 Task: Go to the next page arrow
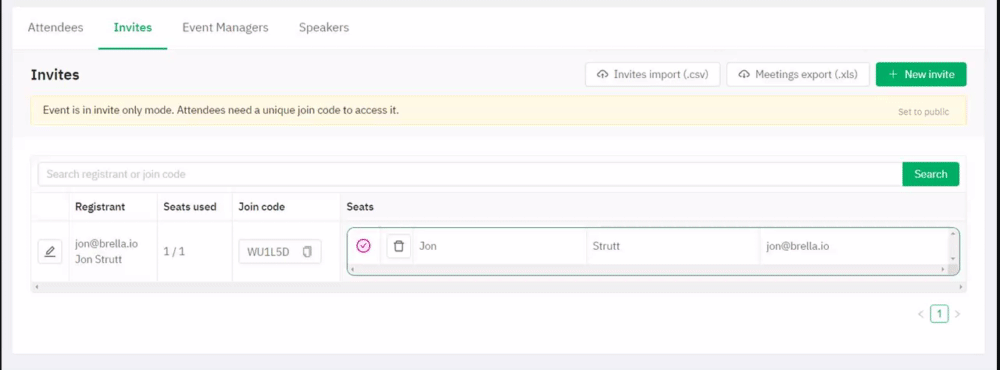click(x=957, y=314)
